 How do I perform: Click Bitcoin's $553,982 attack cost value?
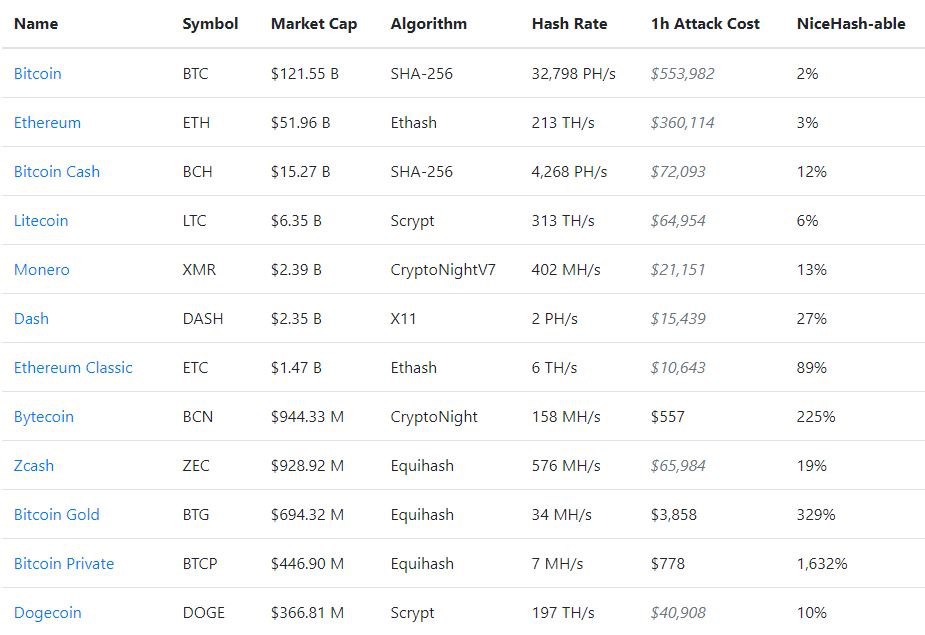click(682, 74)
